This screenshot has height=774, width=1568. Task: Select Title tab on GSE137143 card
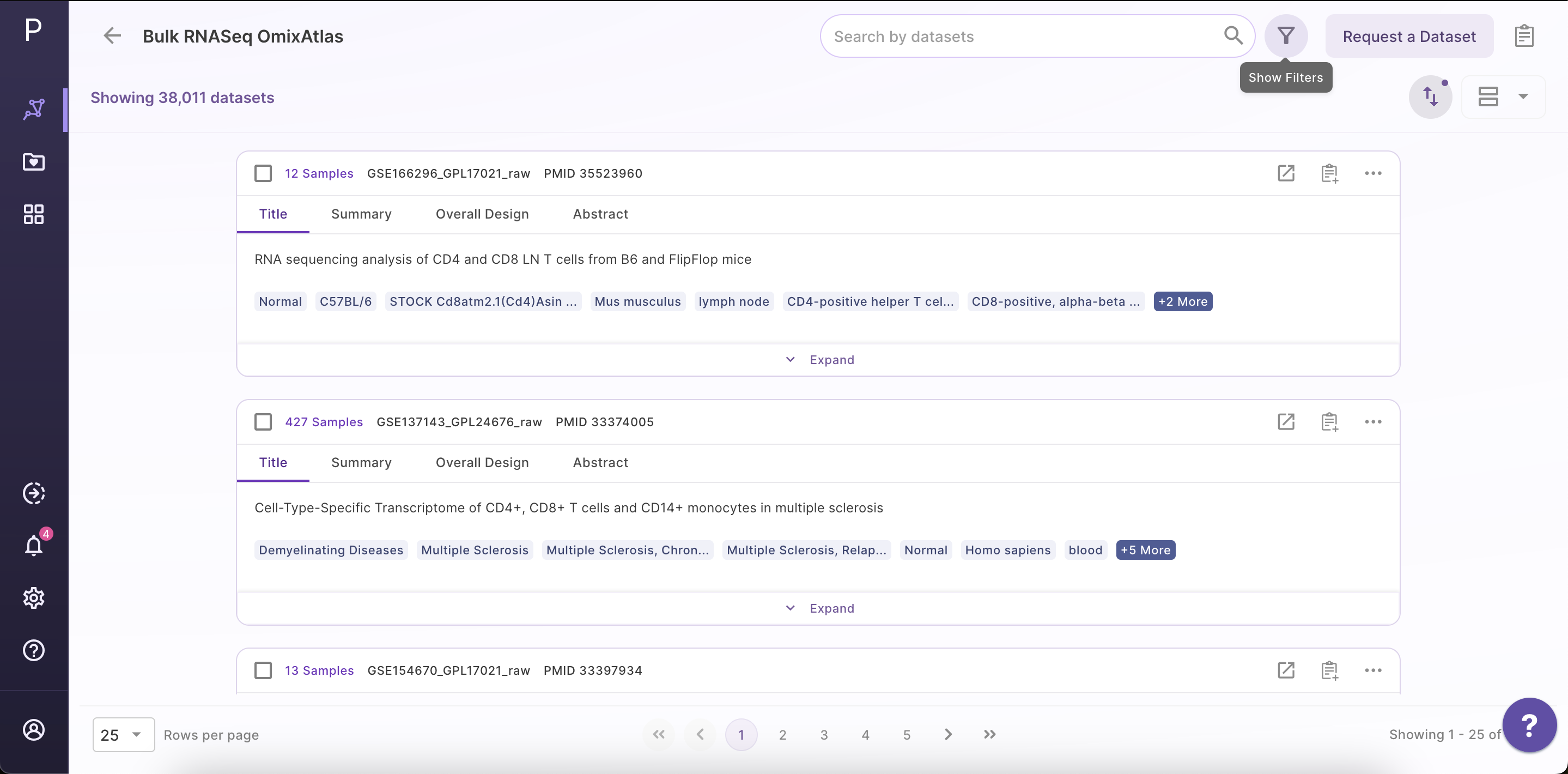[273, 462]
